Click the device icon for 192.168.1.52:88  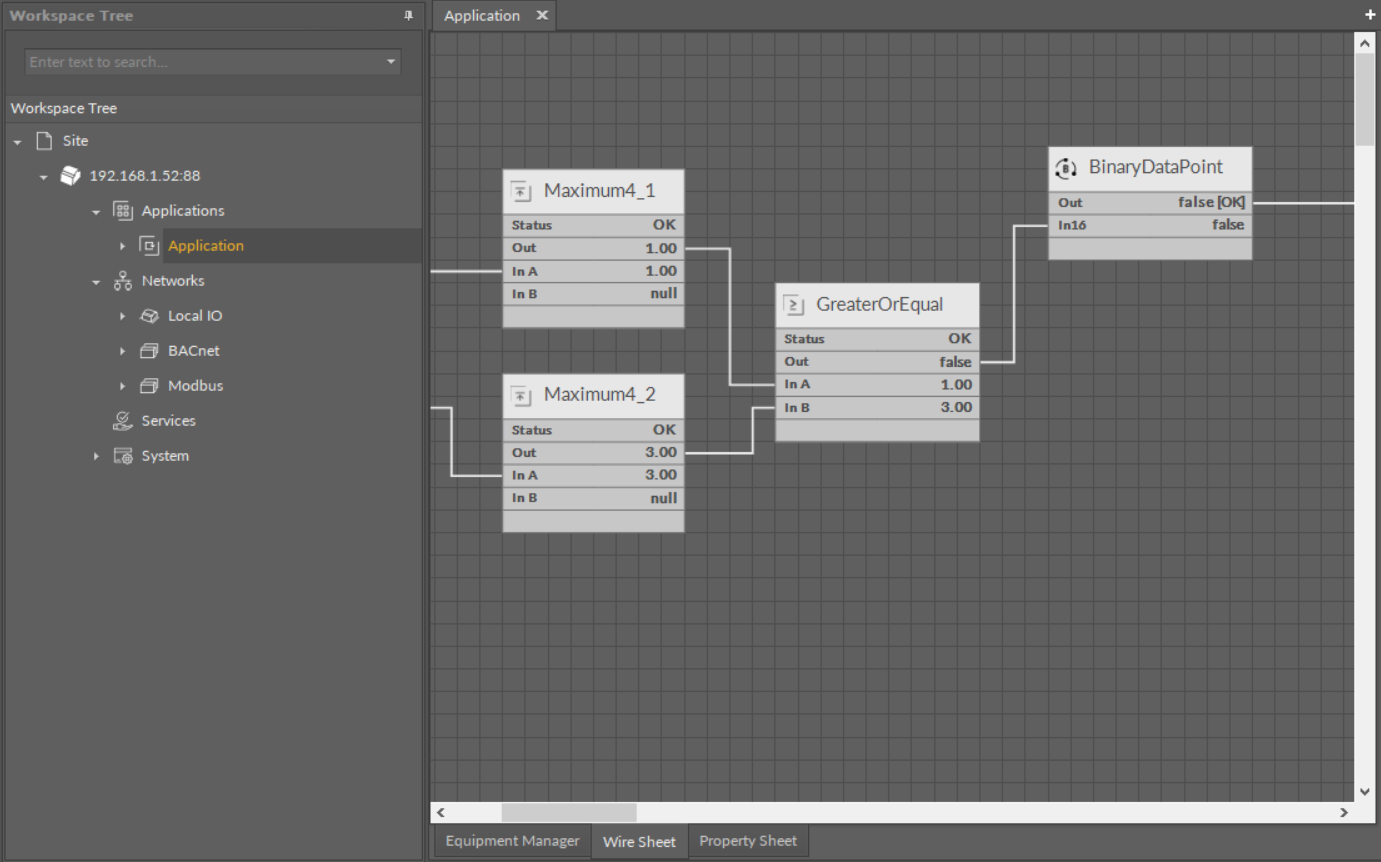point(70,176)
